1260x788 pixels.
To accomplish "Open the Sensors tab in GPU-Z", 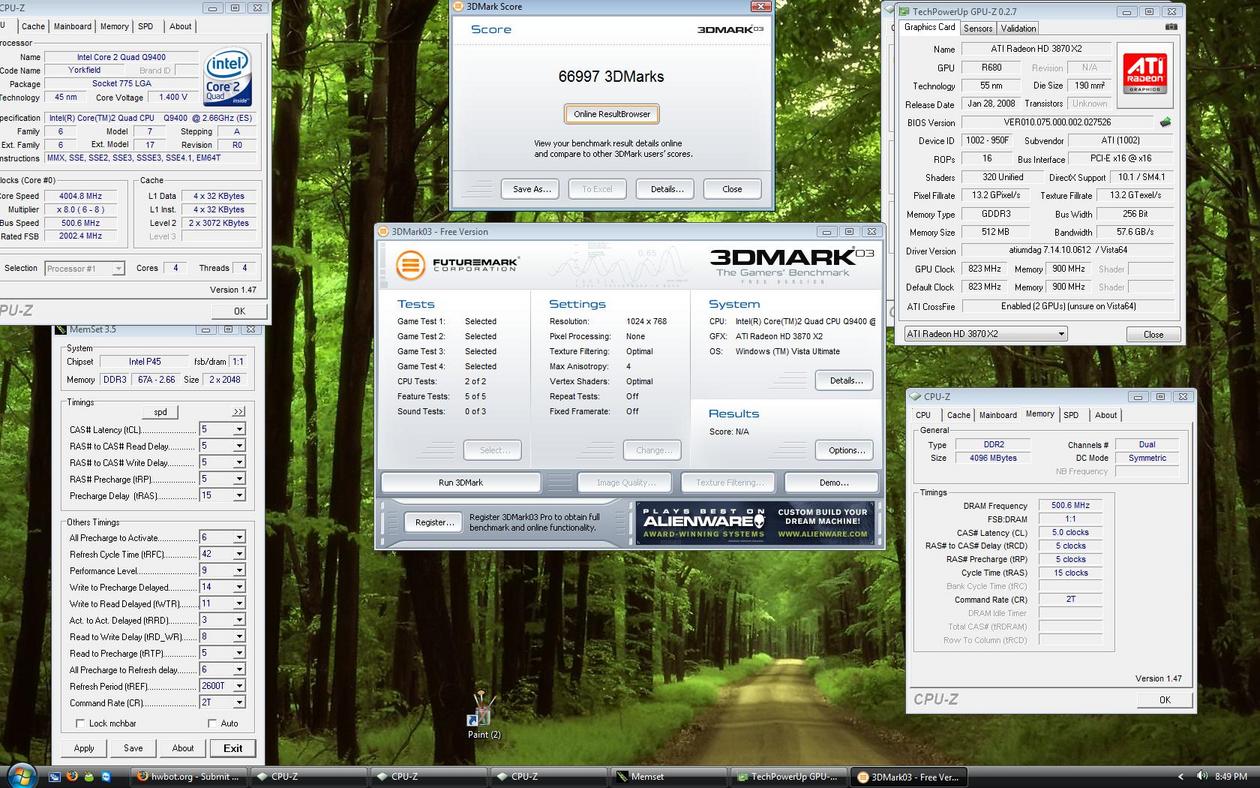I will click(978, 28).
